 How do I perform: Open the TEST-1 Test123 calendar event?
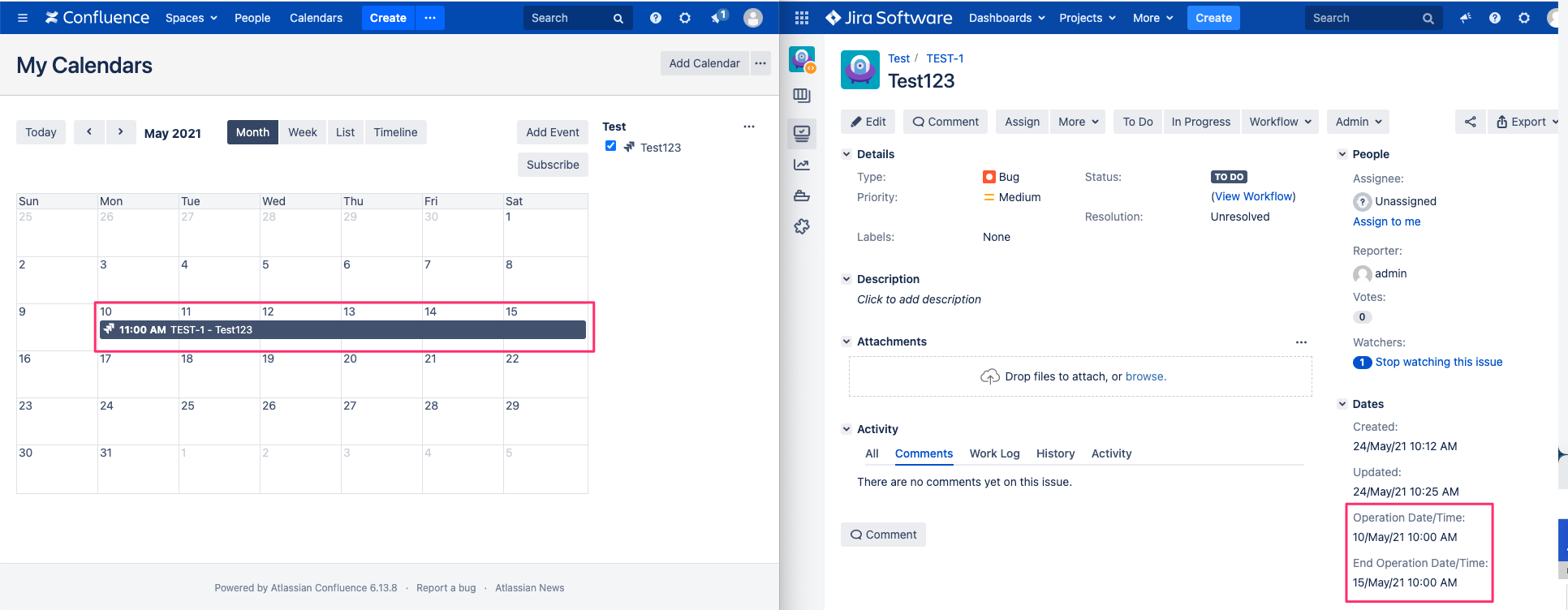[x=342, y=329]
